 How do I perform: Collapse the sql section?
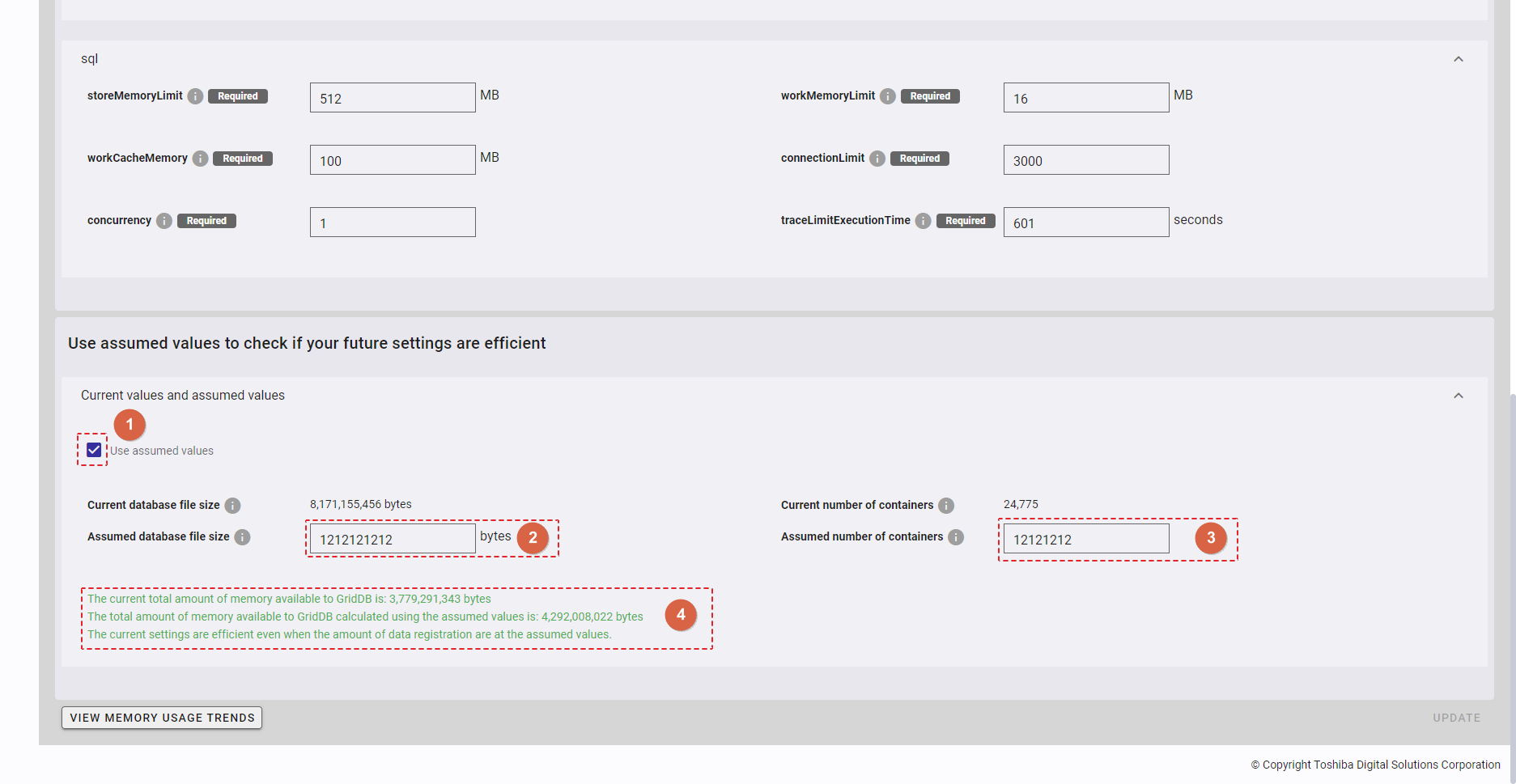pos(1458,59)
